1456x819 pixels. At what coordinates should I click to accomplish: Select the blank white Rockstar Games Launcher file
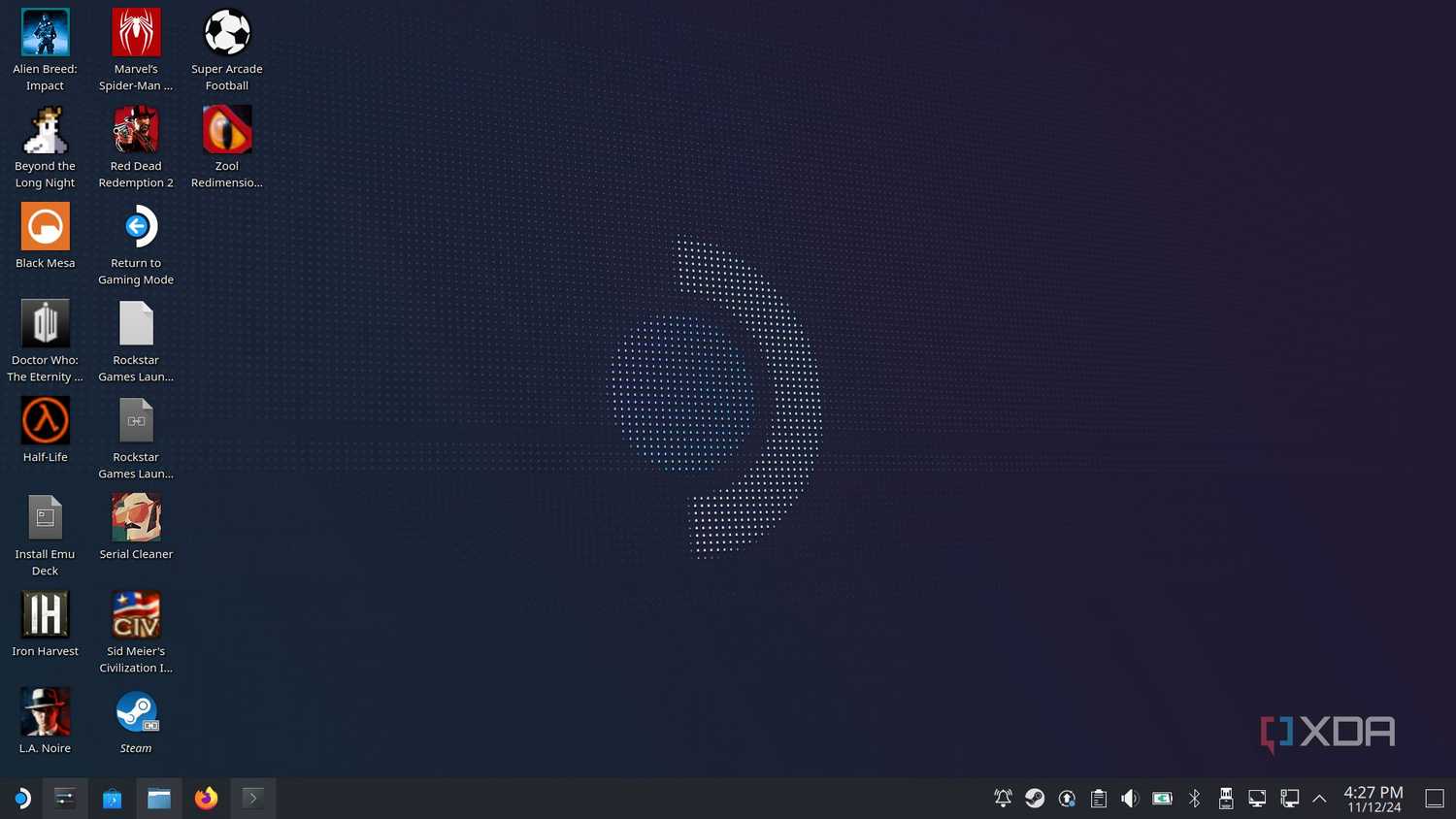tap(136, 342)
